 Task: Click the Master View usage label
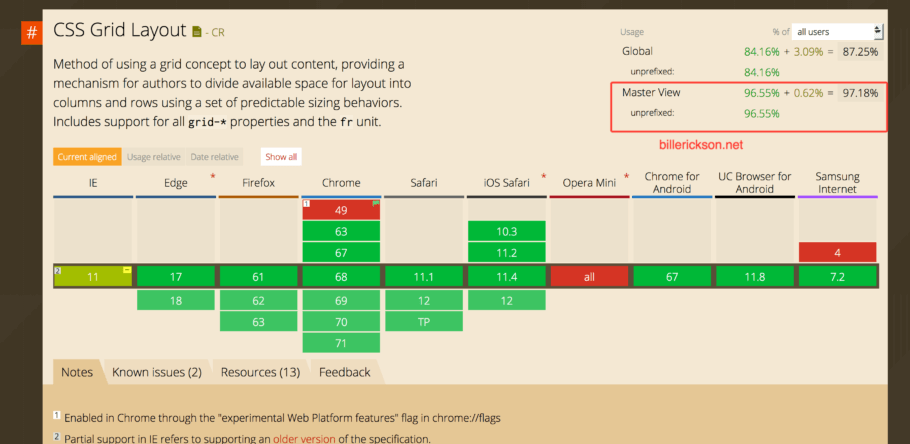pyautogui.click(x=651, y=92)
